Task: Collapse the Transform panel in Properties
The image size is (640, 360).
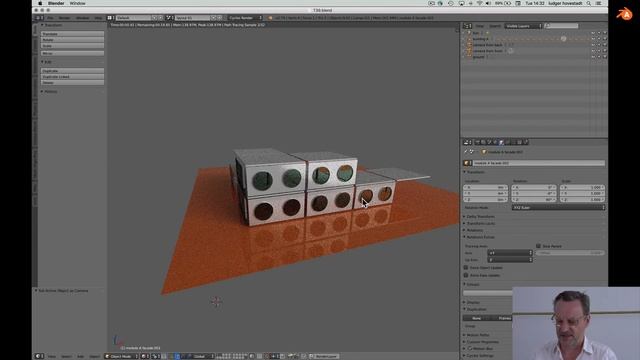Action: (x=474, y=172)
